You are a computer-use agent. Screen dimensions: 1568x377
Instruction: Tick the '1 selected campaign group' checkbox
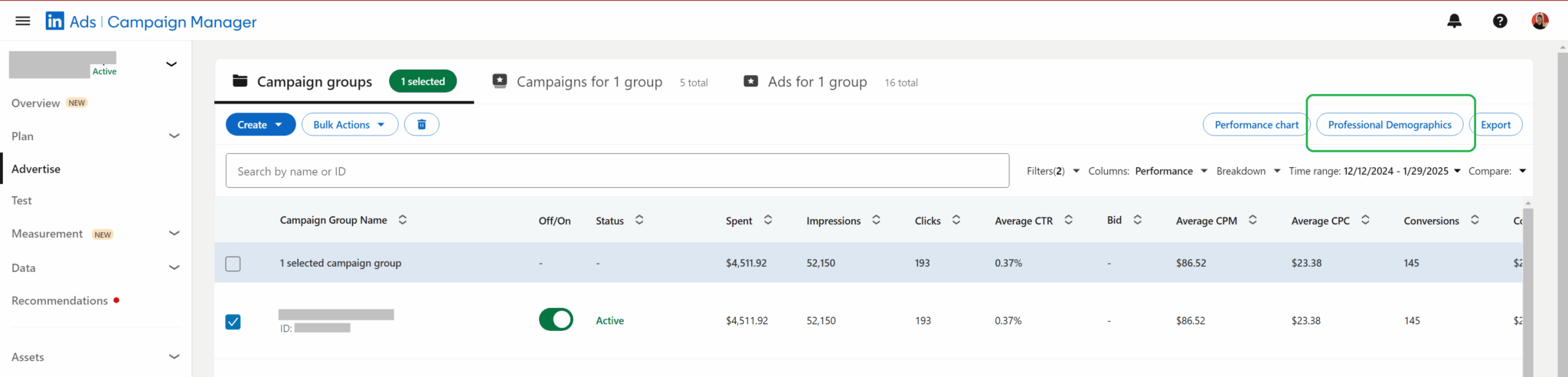[x=233, y=264]
